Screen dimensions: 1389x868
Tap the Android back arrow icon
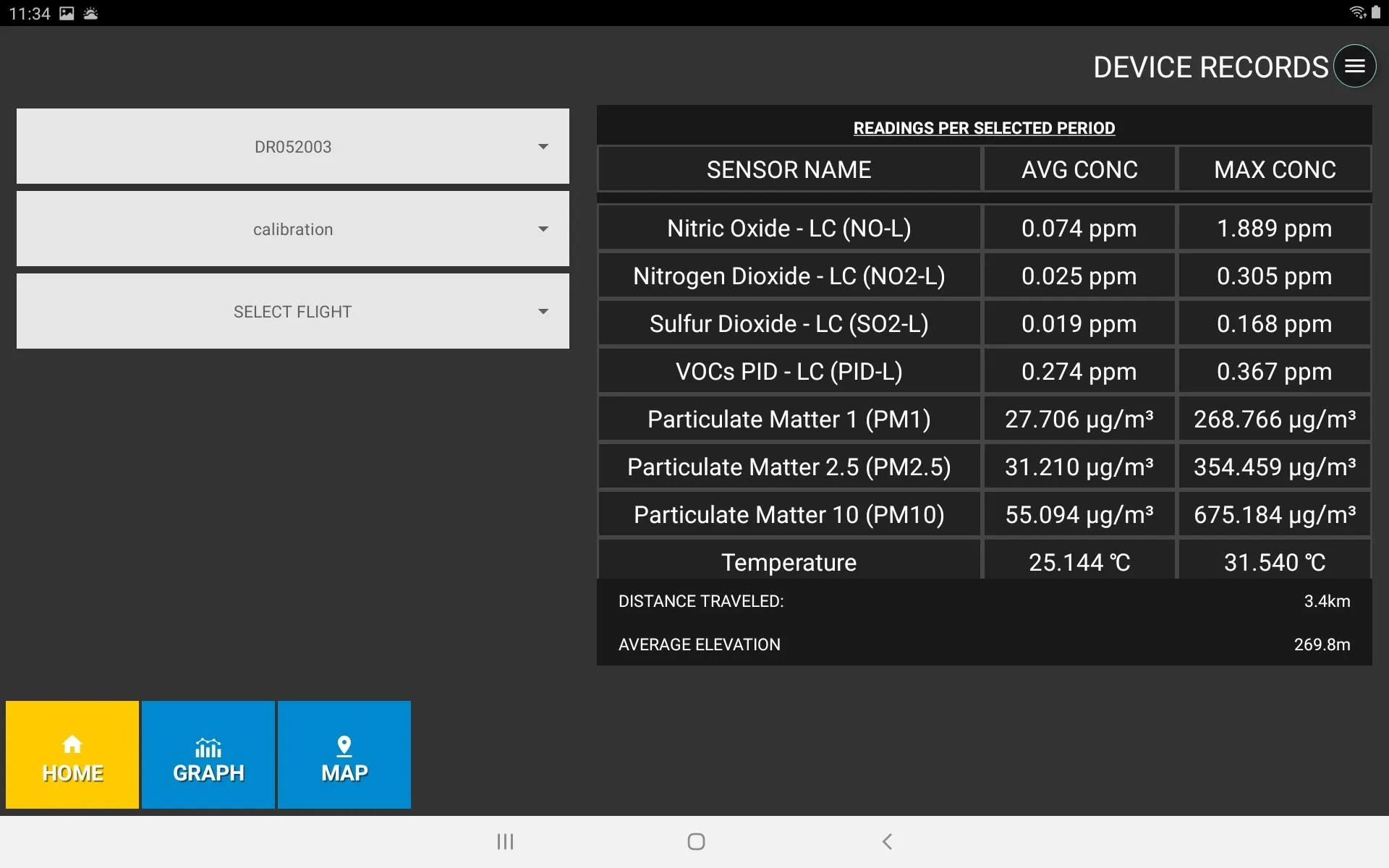pyautogui.click(x=888, y=841)
